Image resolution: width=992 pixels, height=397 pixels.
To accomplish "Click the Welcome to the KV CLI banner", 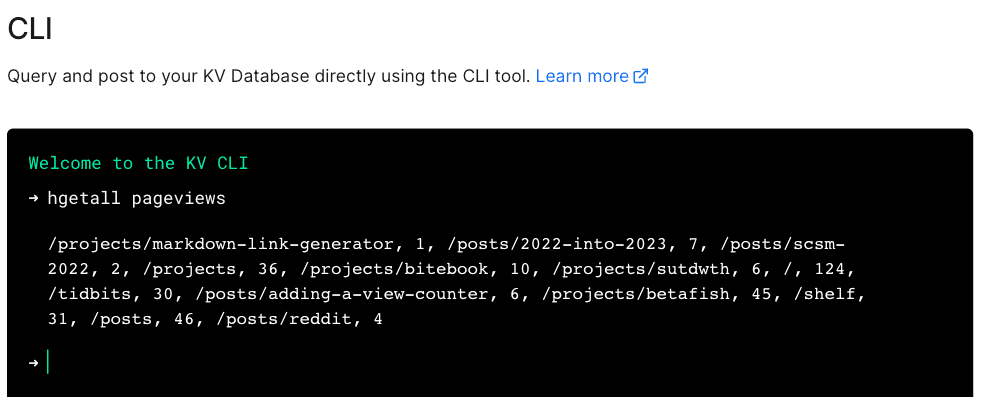I will click(x=139, y=163).
